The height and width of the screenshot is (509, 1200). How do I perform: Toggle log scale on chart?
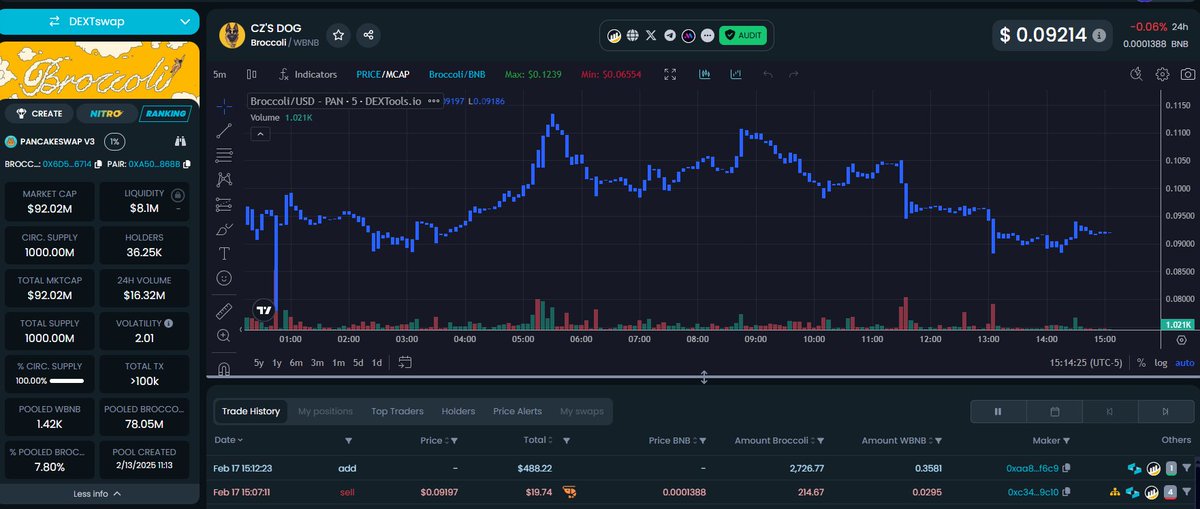point(1161,362)
